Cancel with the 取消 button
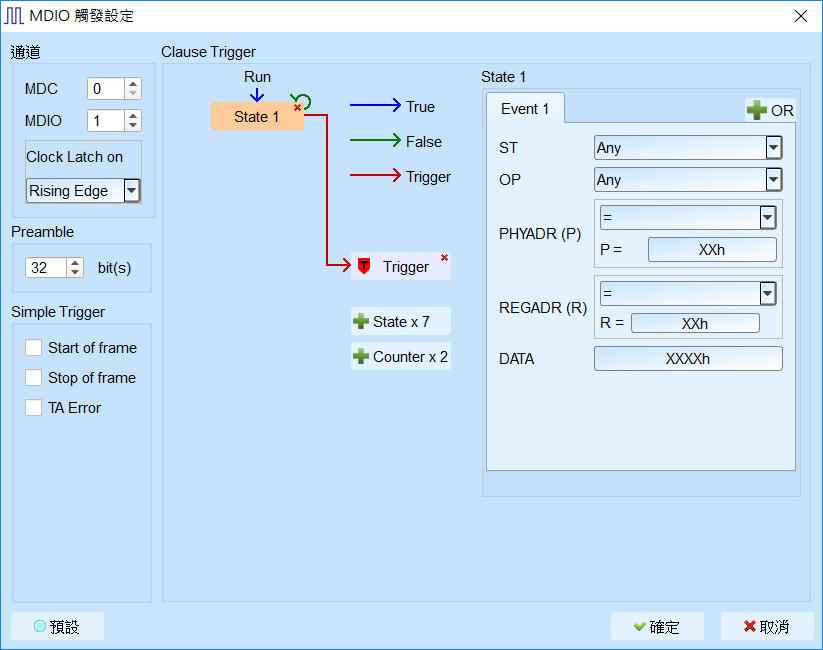 pos(767,626)
